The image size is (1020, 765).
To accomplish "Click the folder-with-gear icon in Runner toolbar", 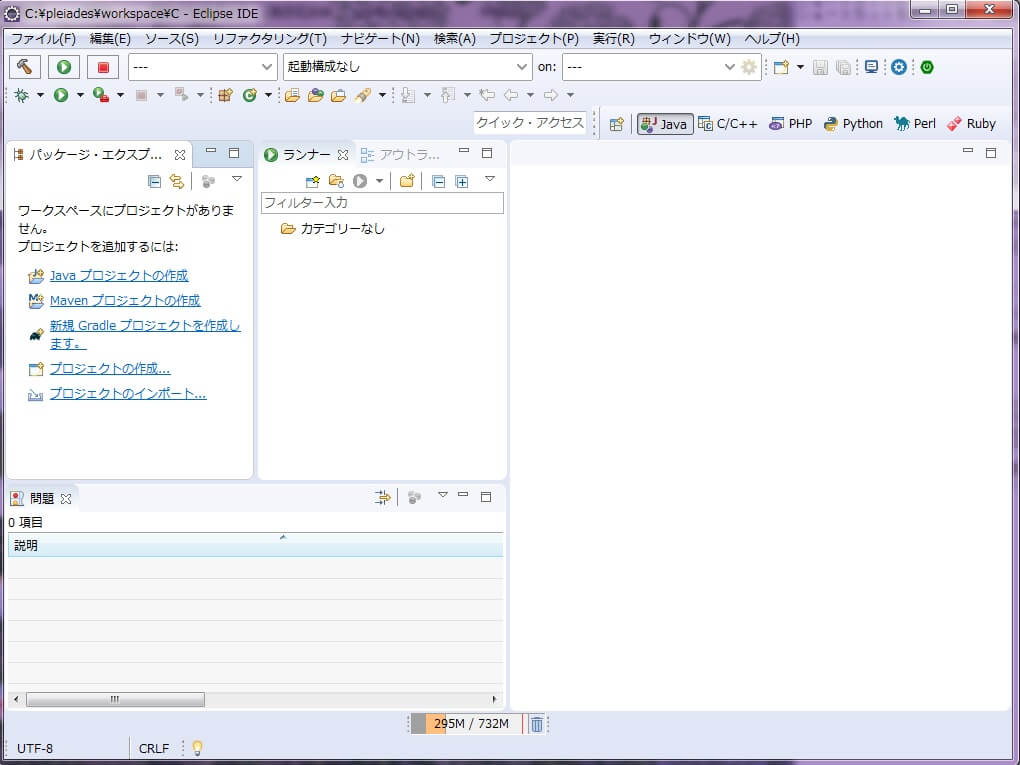I will click(x=336, y=181).
